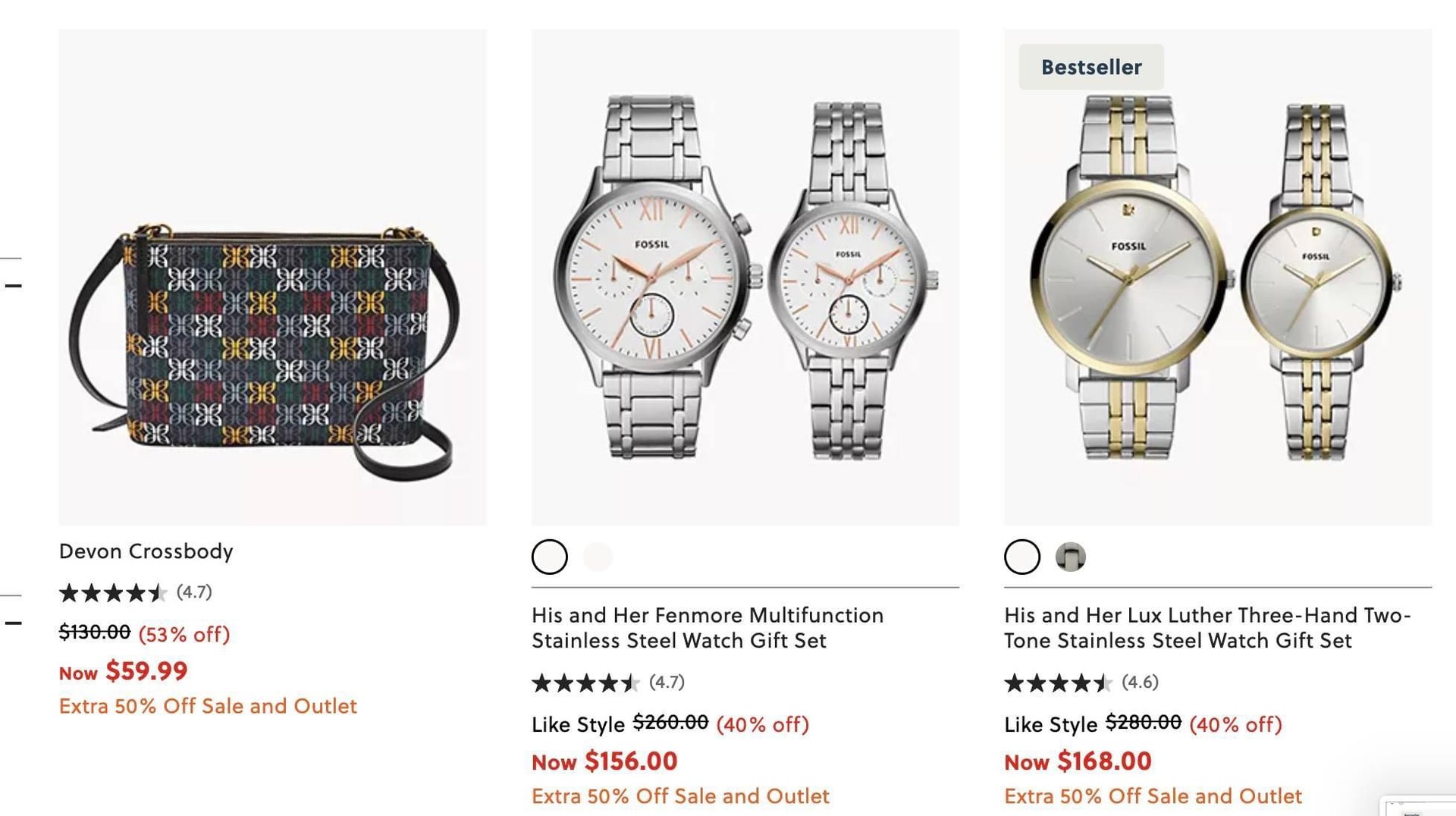Screen dimensions: 1456x816
Task: Open the His and Her Fenmore Multifunction title
Action: click(707, 627)
